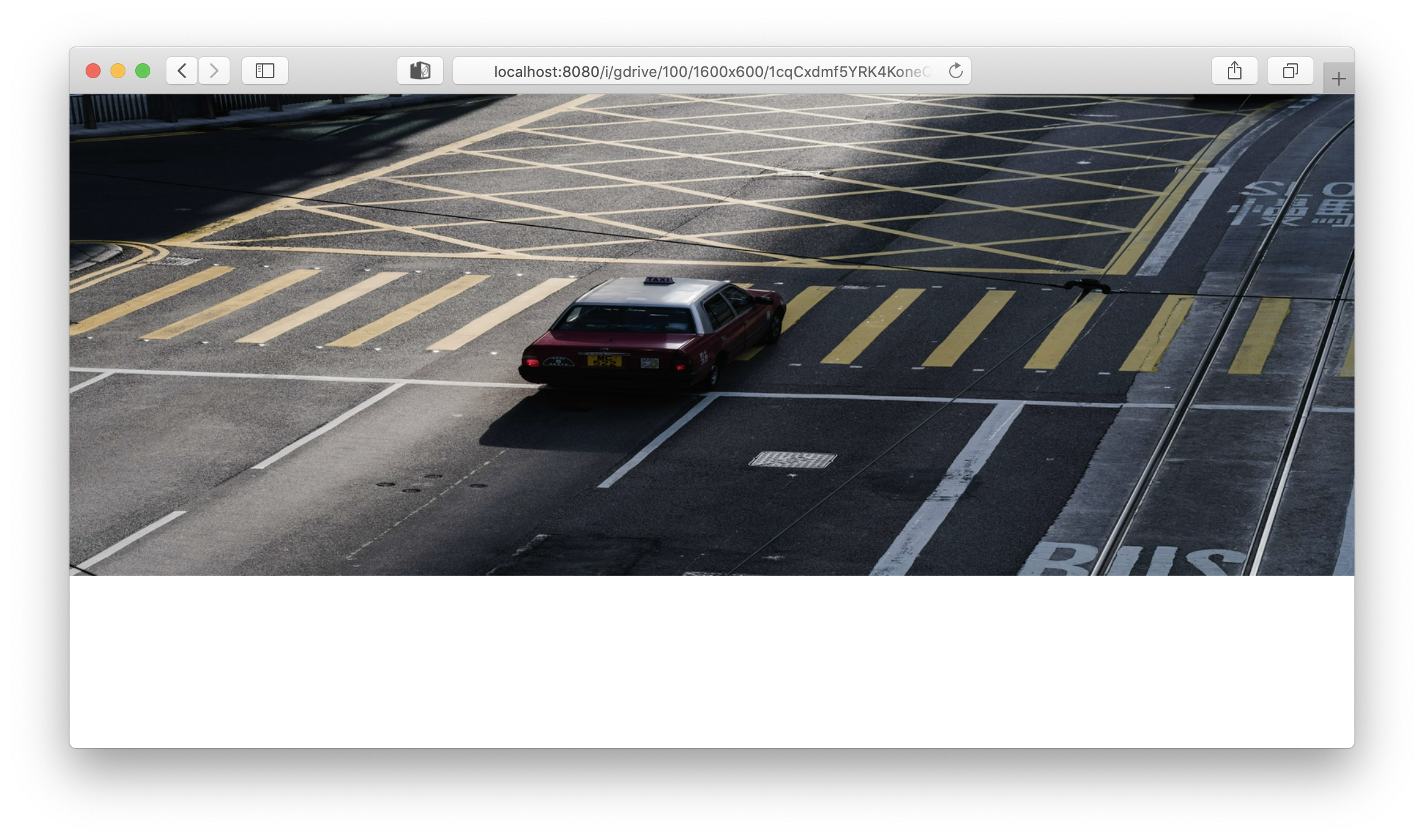The height and width of the screenshot is (840, 1424).
Task: Click the blank white area below the image
Action: pyautogui.click(x=711, y=661)
